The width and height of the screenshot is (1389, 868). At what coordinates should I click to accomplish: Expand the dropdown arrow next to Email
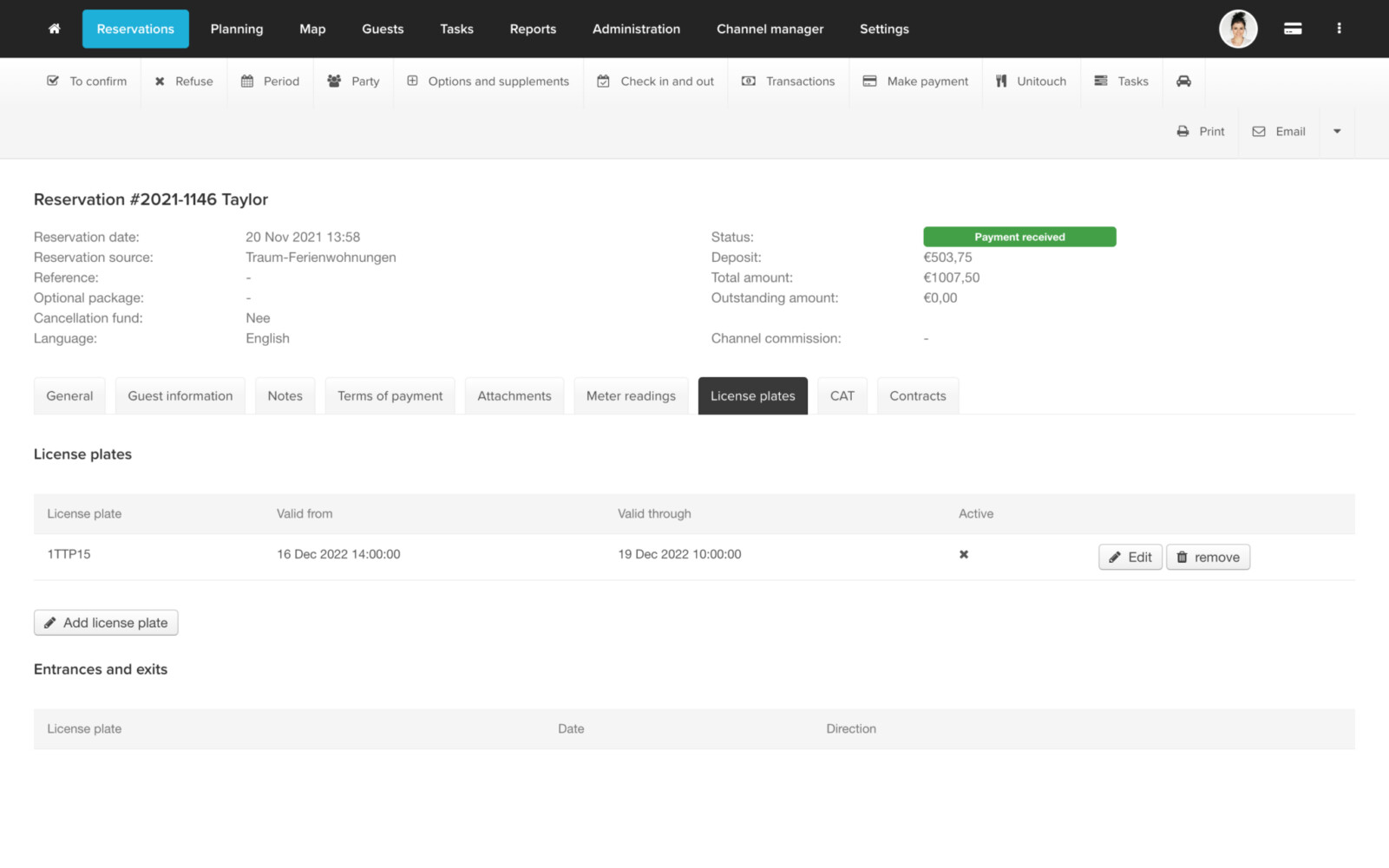click(1336, 132)
